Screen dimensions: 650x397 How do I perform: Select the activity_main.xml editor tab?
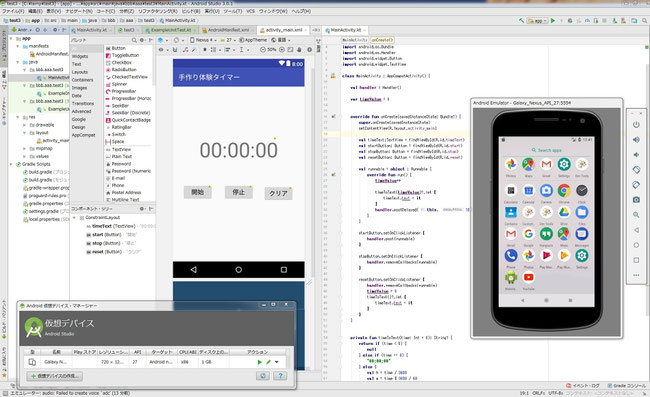click(x=283, y=30)
